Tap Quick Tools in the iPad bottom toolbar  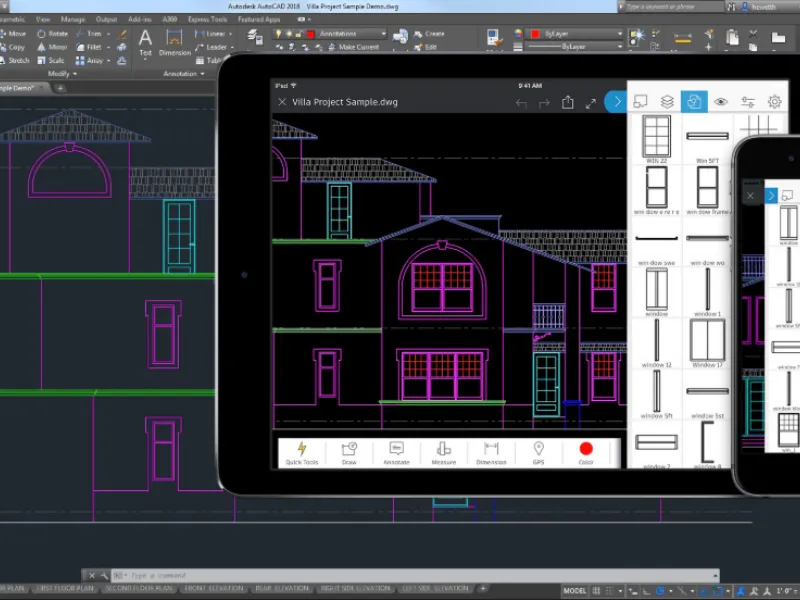click(302, 453)
